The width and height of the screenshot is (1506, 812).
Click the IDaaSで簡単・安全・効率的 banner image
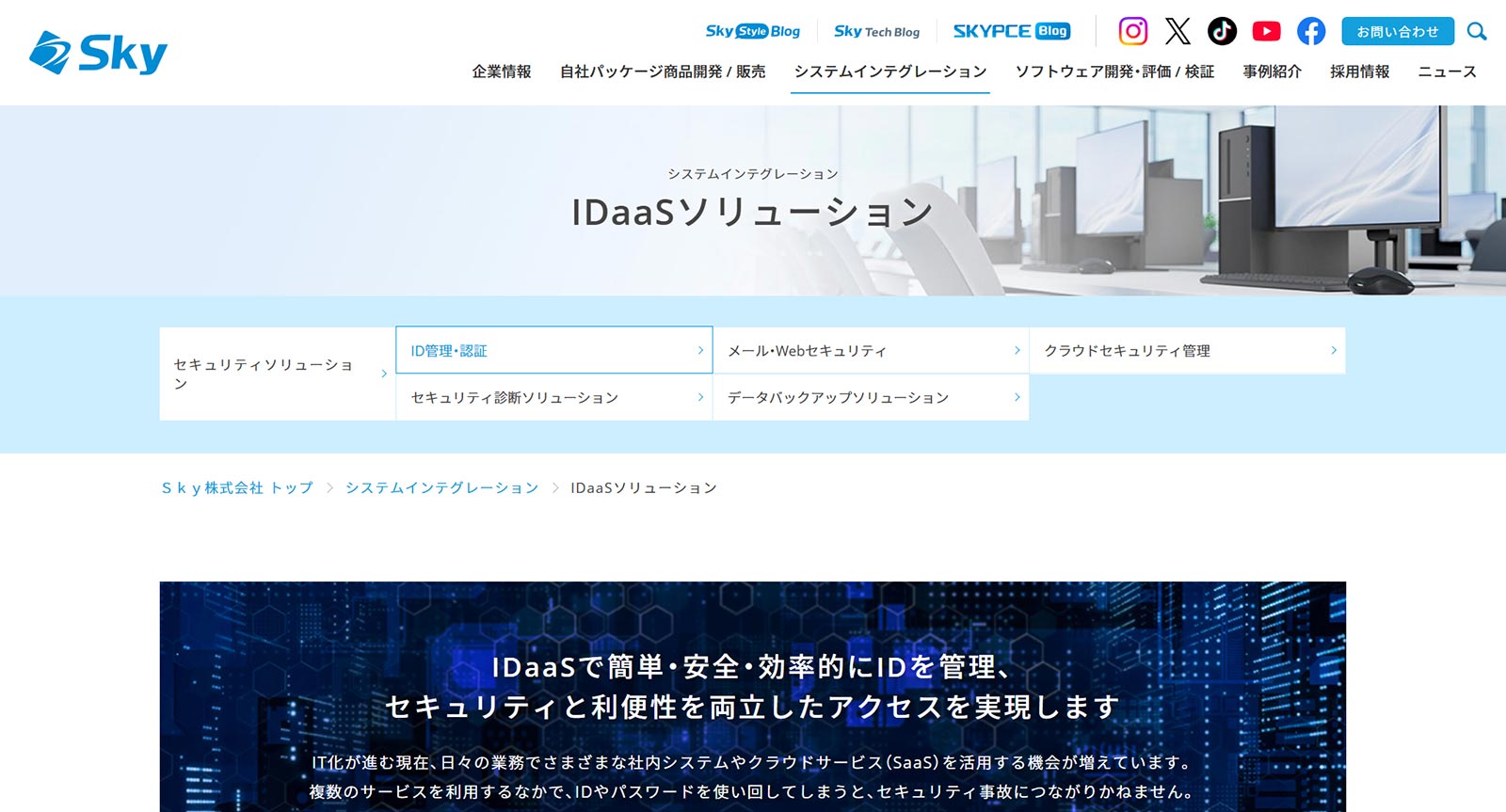(x=753, y=696)
